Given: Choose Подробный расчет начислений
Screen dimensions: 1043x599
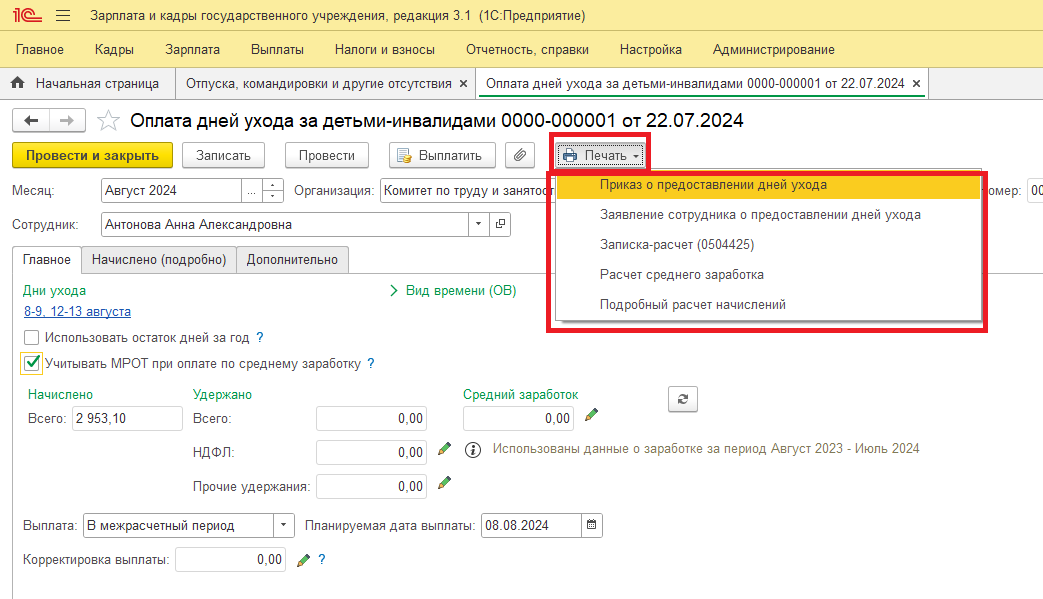Looking at the screenshot, I should click(768, 304).
